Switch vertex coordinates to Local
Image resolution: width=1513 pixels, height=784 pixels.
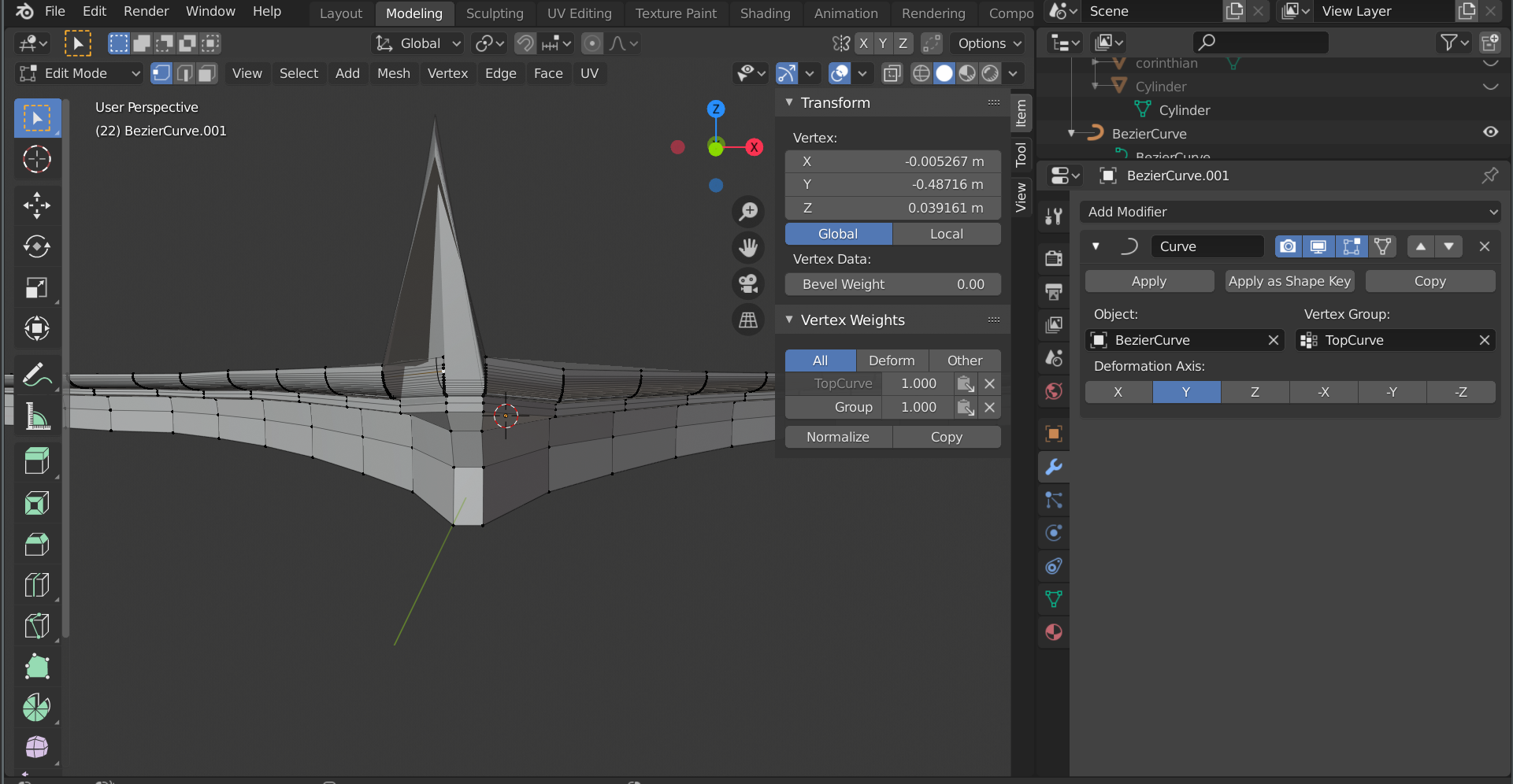[946, 234]
